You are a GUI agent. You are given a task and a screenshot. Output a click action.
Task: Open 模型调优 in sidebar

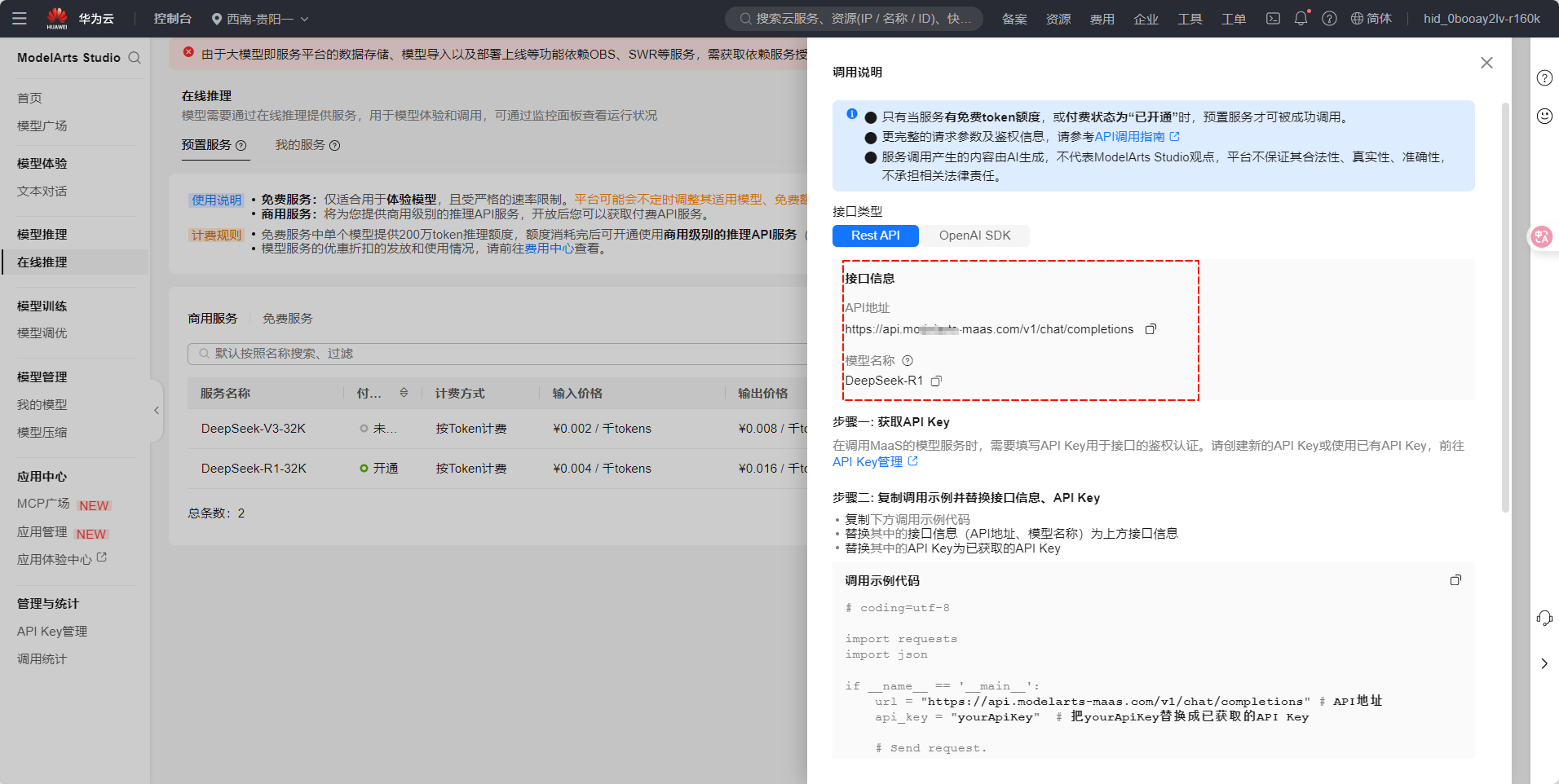[x=42, y=333]
